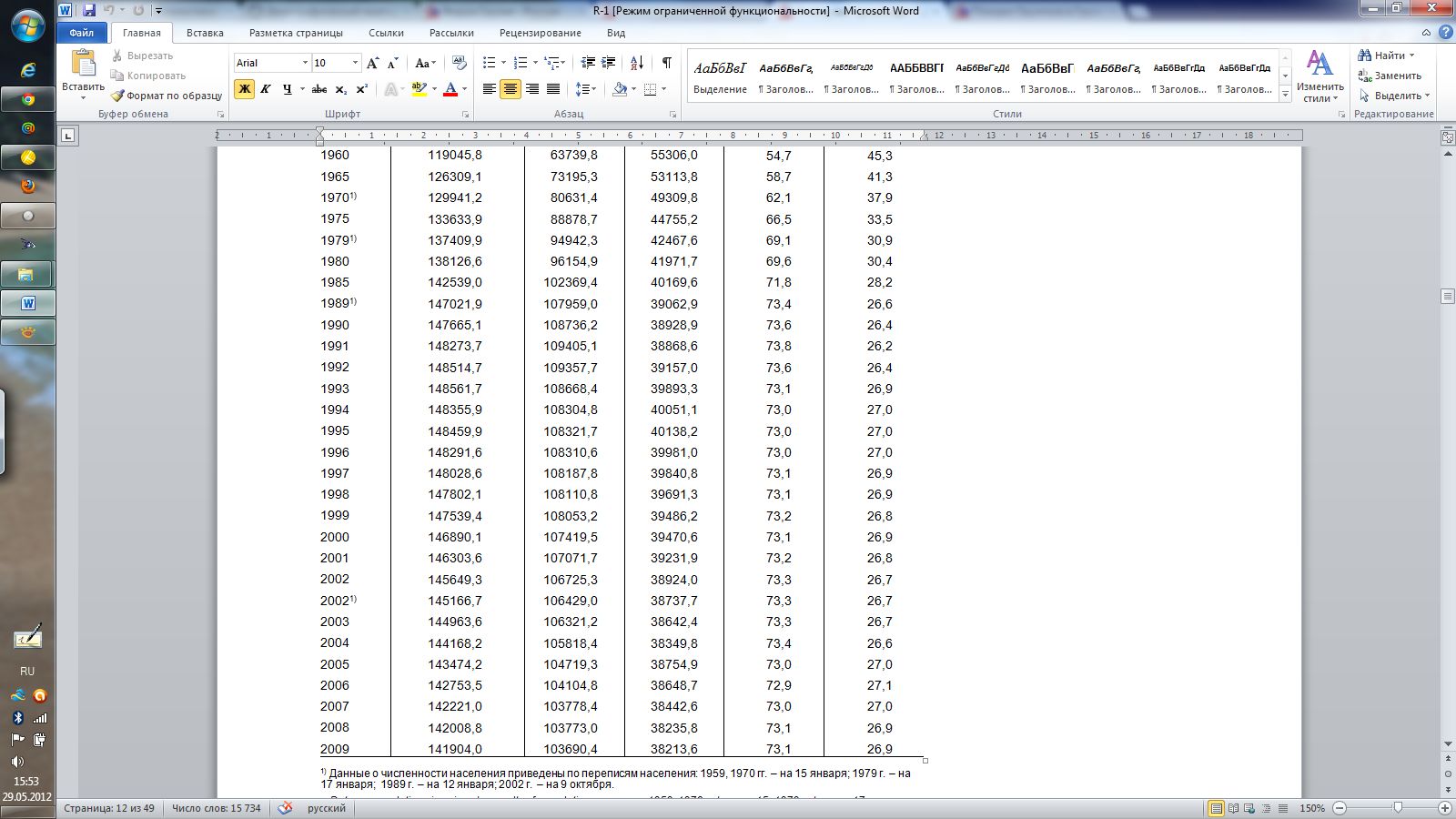The image size is (1456, 819).
Task: Open the Файл (File) tab
Action: [81, 33]
